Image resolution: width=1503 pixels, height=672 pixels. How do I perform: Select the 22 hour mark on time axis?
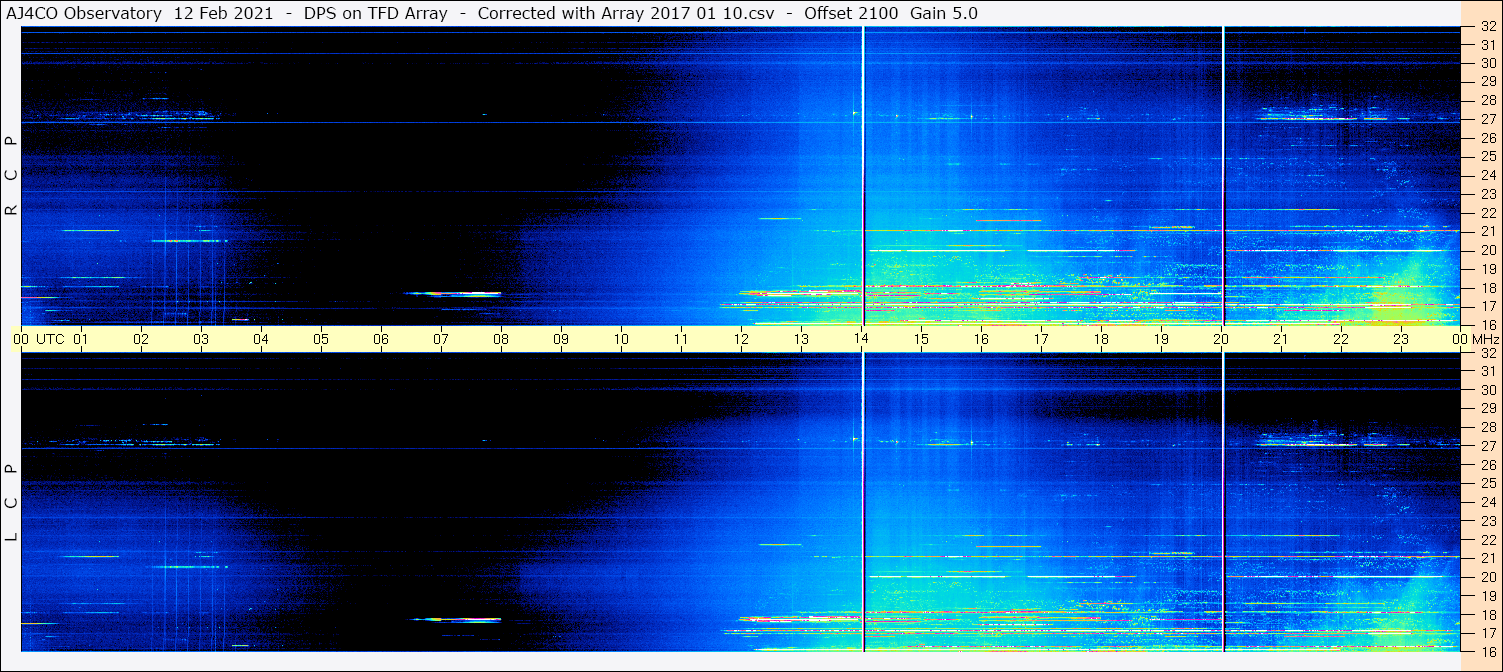point(1341,339)
